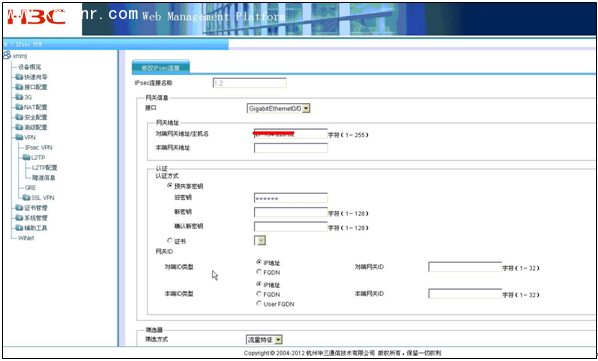Click the 修改IPsec连接 tab
This screenshot has width=598, height=361.
tap(161, 68)
